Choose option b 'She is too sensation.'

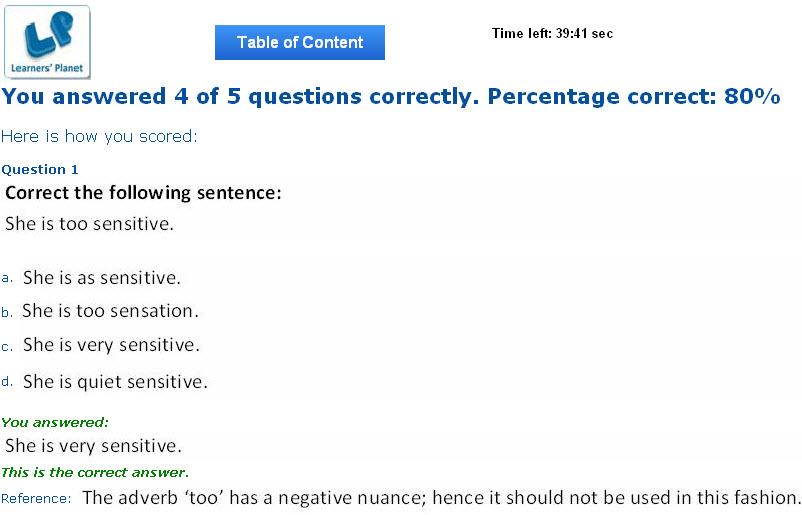110,311
